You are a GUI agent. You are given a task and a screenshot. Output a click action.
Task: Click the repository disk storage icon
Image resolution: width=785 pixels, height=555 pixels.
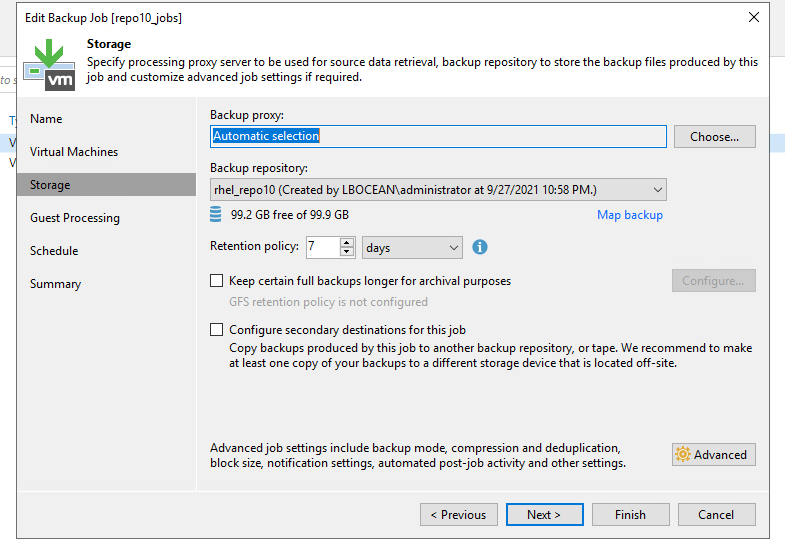(x=216, y=215)
